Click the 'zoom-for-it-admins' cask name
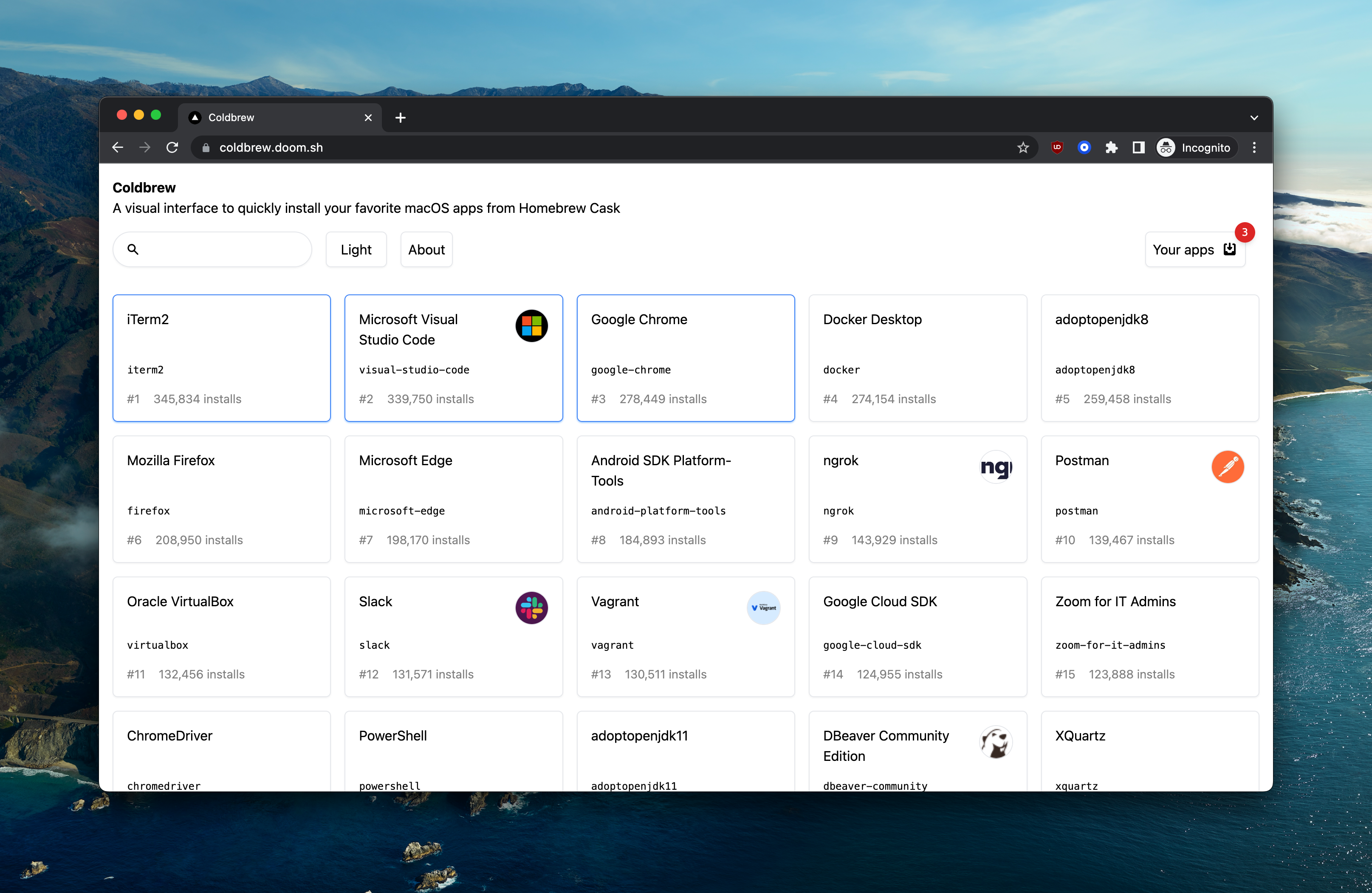 pyautogui.click(x=1109, y=645)
